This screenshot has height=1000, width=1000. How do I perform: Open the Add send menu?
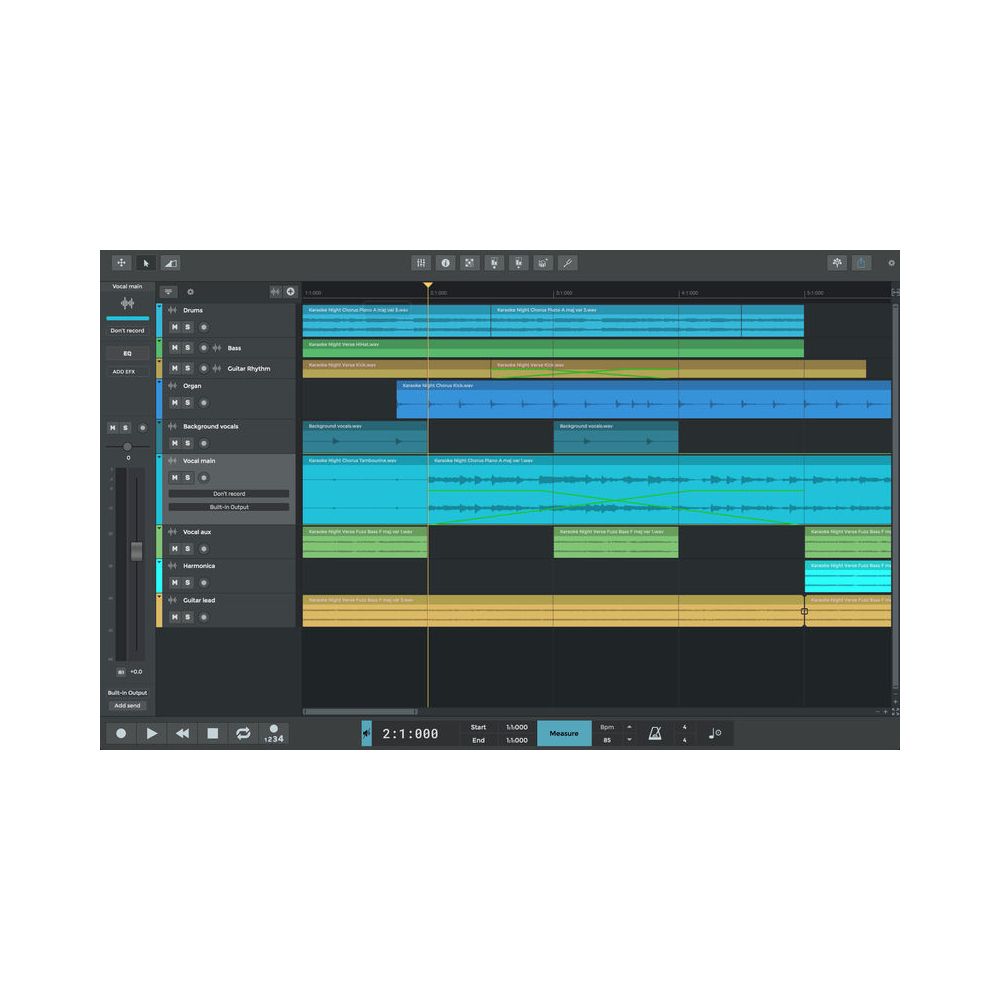click(127, 705)
